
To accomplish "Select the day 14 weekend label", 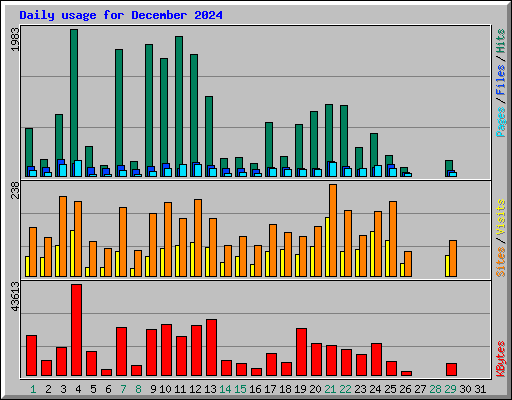I will [225, 389].
